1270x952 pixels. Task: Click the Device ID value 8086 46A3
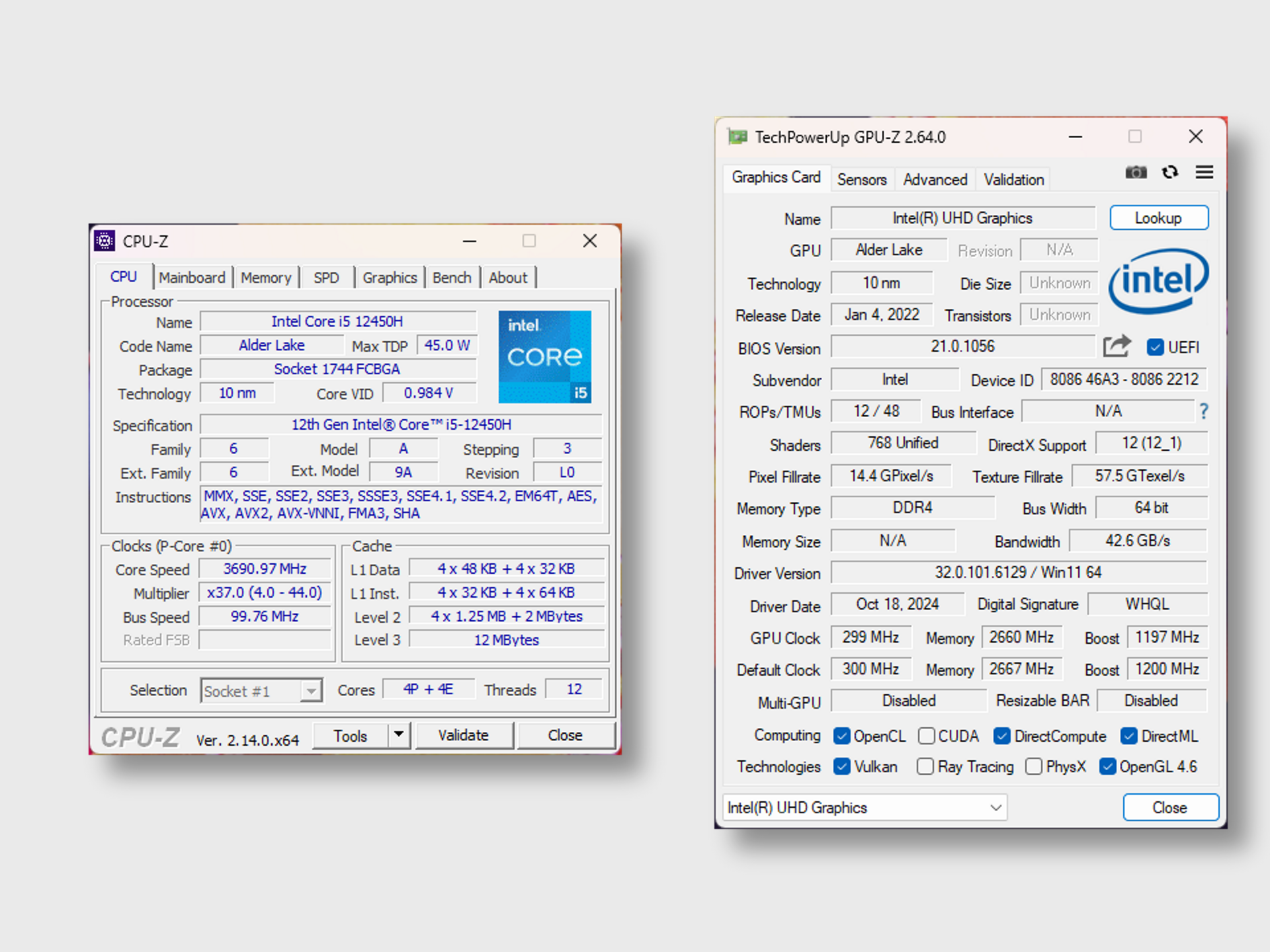[1124, 379]
